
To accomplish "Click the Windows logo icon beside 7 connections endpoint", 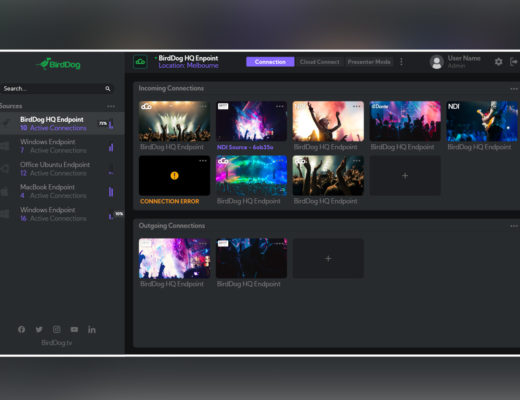I will (5, 146).
